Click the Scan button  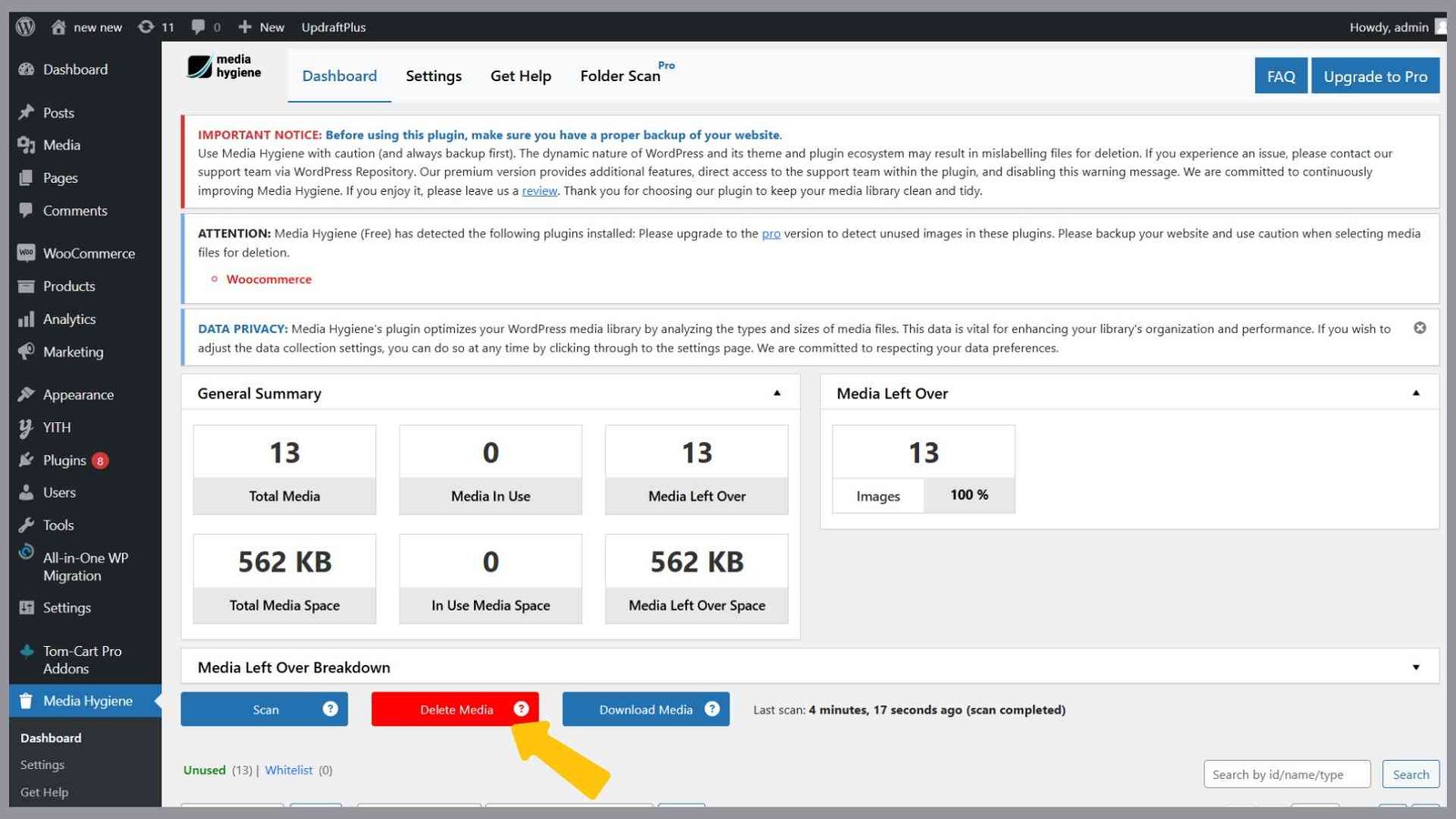(264, 709)
